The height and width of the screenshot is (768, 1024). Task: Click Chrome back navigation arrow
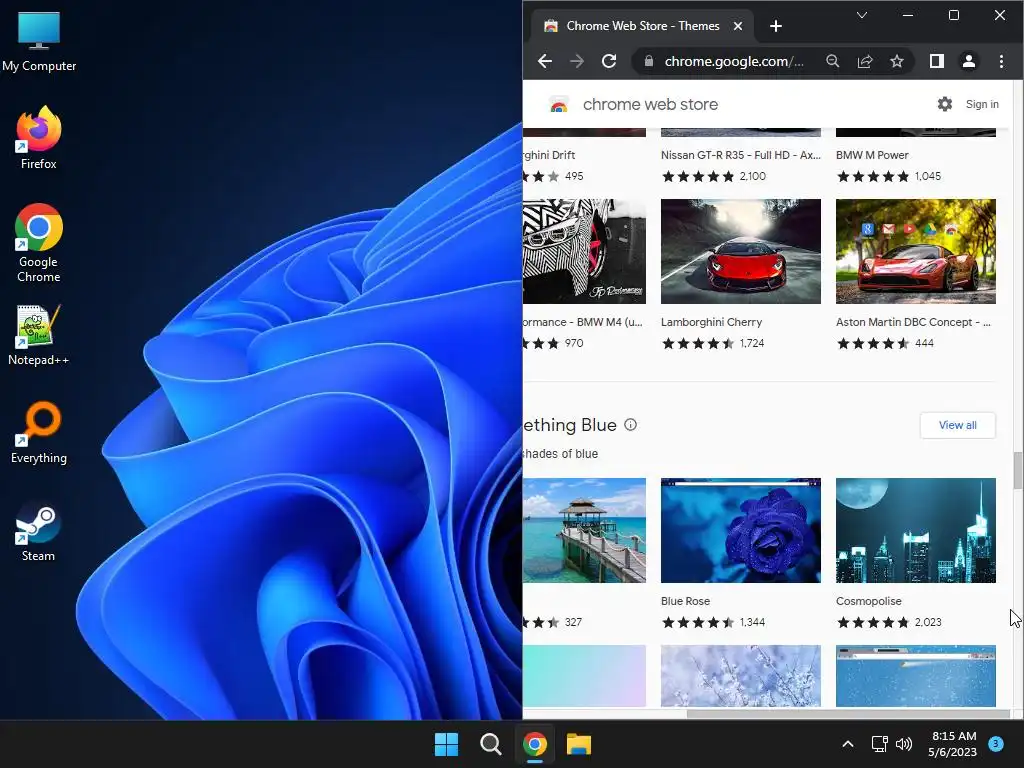point(545,61)
